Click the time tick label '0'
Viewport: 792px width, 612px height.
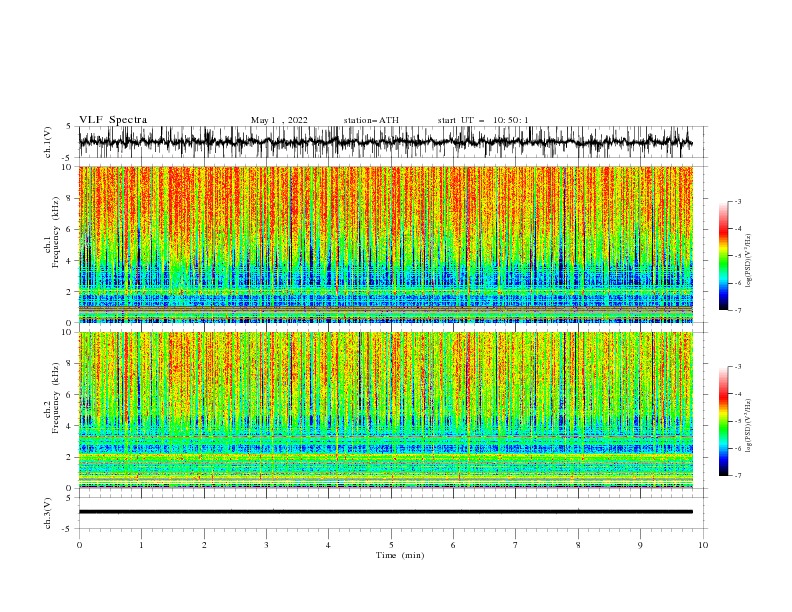tap(79, 545)
